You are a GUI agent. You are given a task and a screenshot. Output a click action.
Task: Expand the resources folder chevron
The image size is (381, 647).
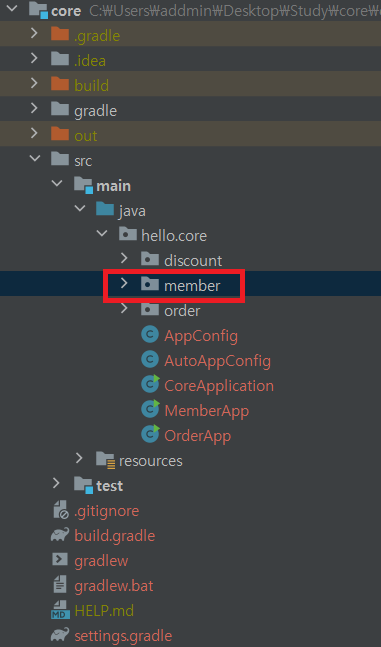coord(79,458)
